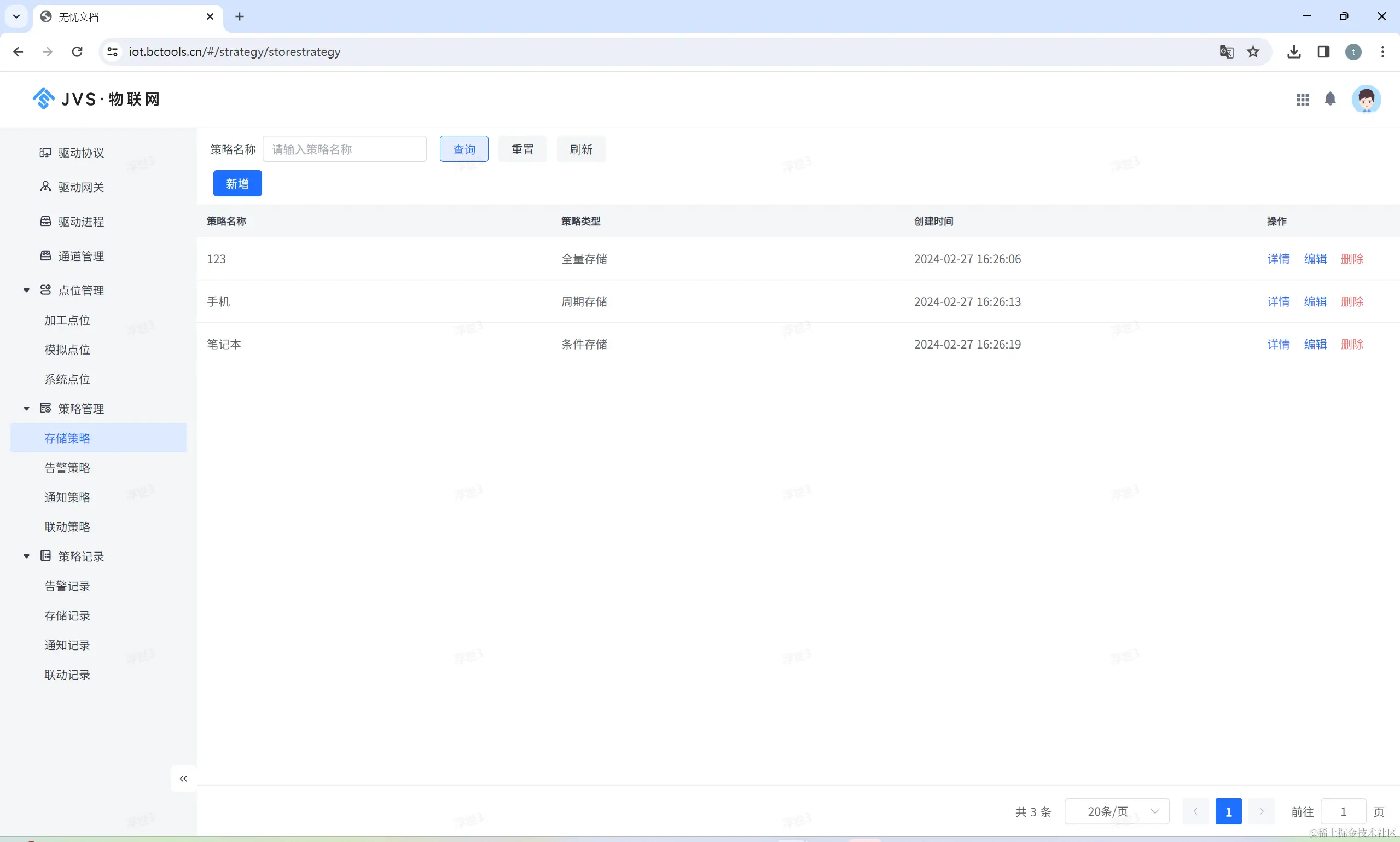
Task: Click the blue 新增 button
Action: 237,183
